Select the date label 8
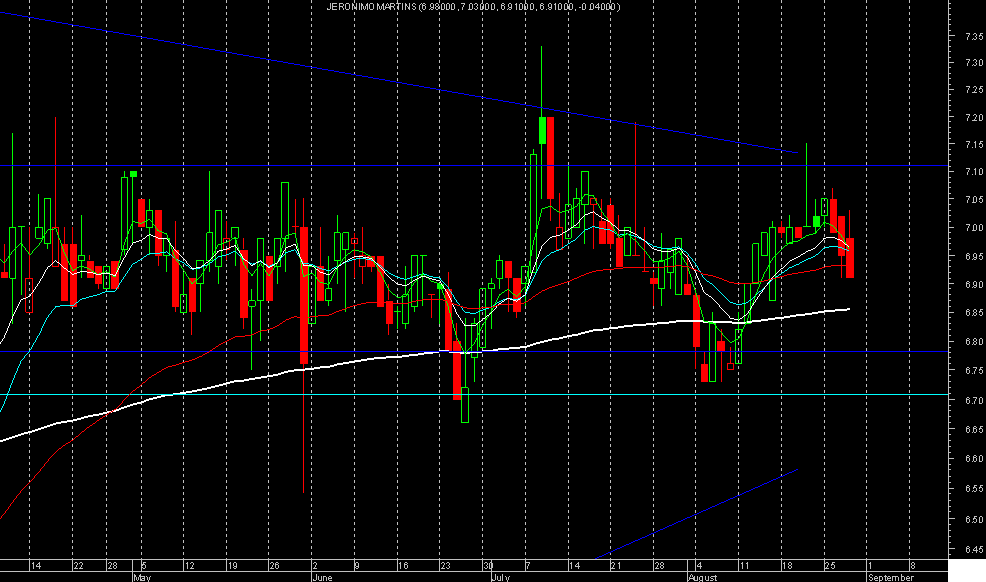Viewport: 986px width, 582px height. tap(913, 566)
